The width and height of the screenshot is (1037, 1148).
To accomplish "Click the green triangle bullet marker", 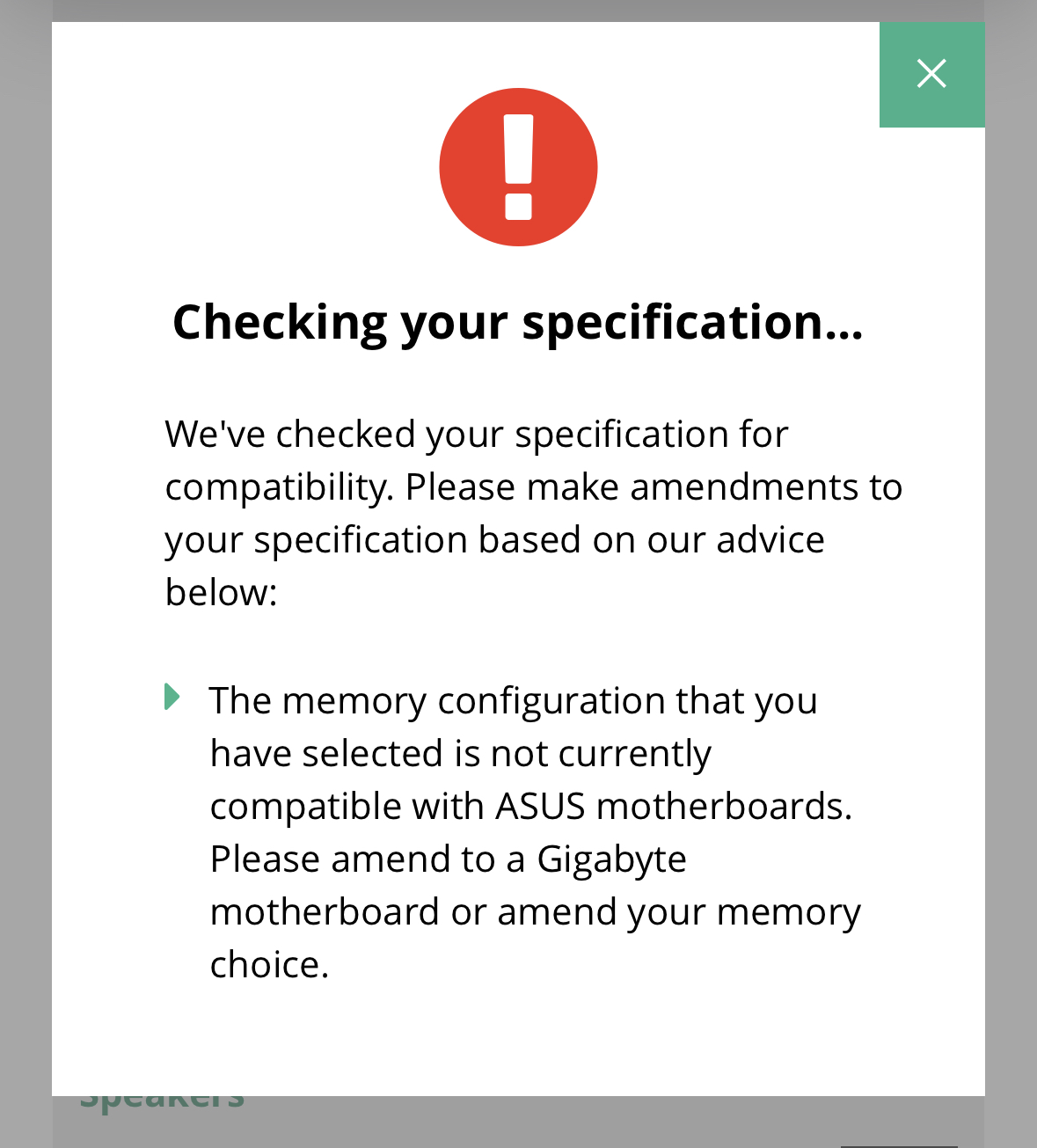I will [x=172, y=697].
